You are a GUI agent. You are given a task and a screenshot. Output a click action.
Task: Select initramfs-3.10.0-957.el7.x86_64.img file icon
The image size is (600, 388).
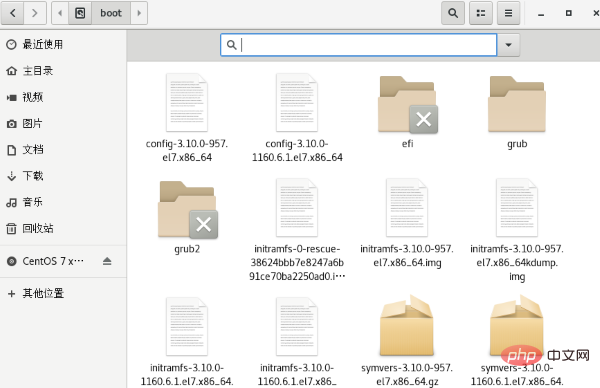(x=407, y=208)
